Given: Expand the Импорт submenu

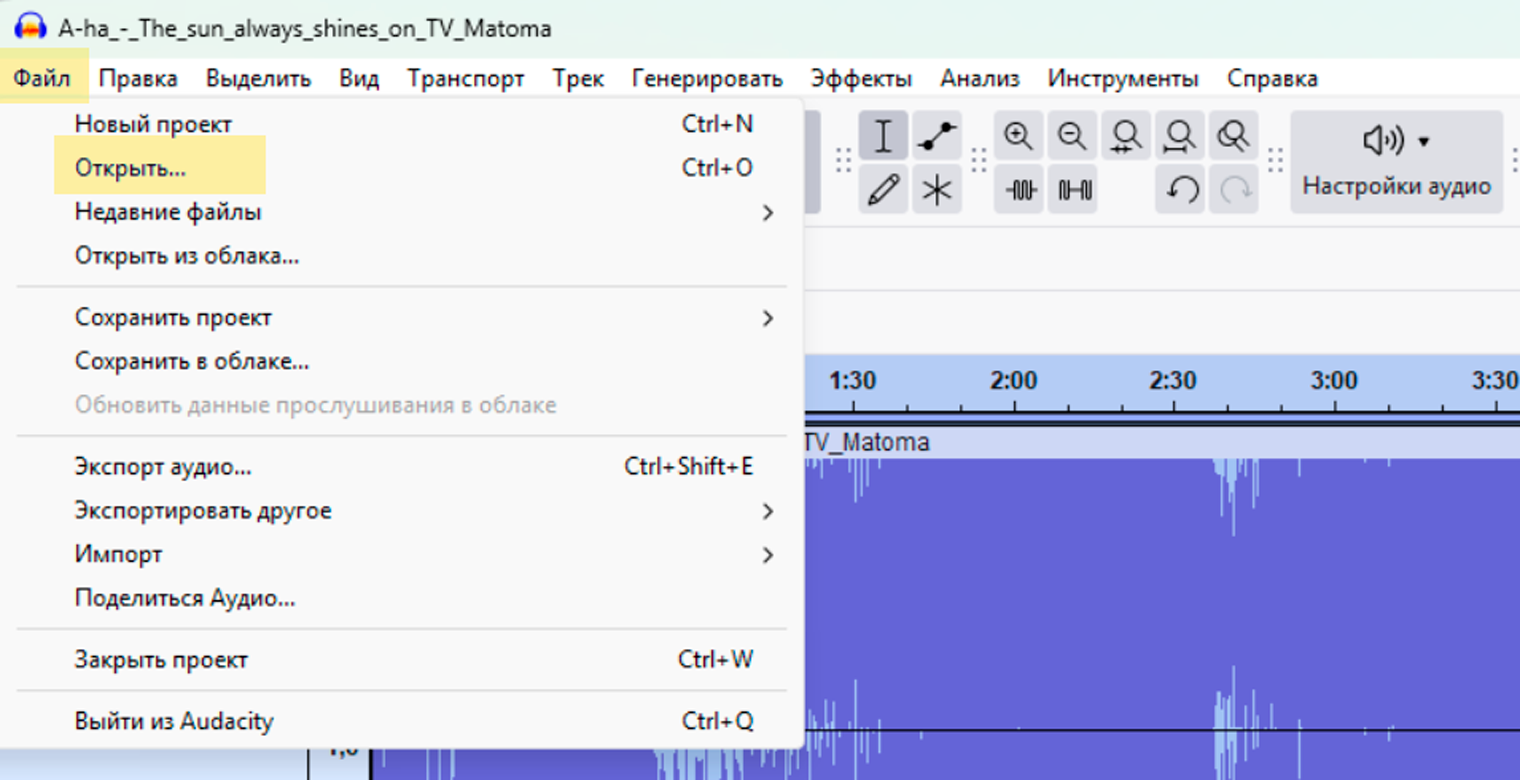Looking at the screenshot, I should tap(401, 555).
